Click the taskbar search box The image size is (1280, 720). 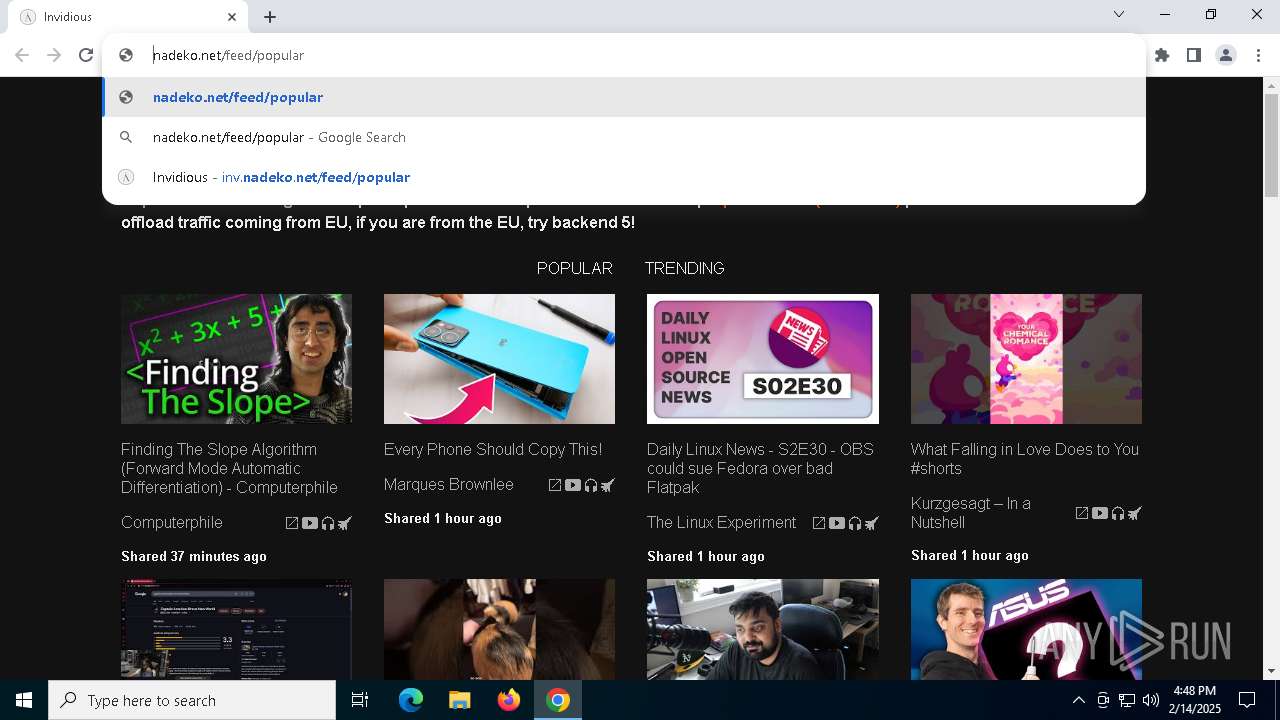pyautogui.click(x=192, y=700)
